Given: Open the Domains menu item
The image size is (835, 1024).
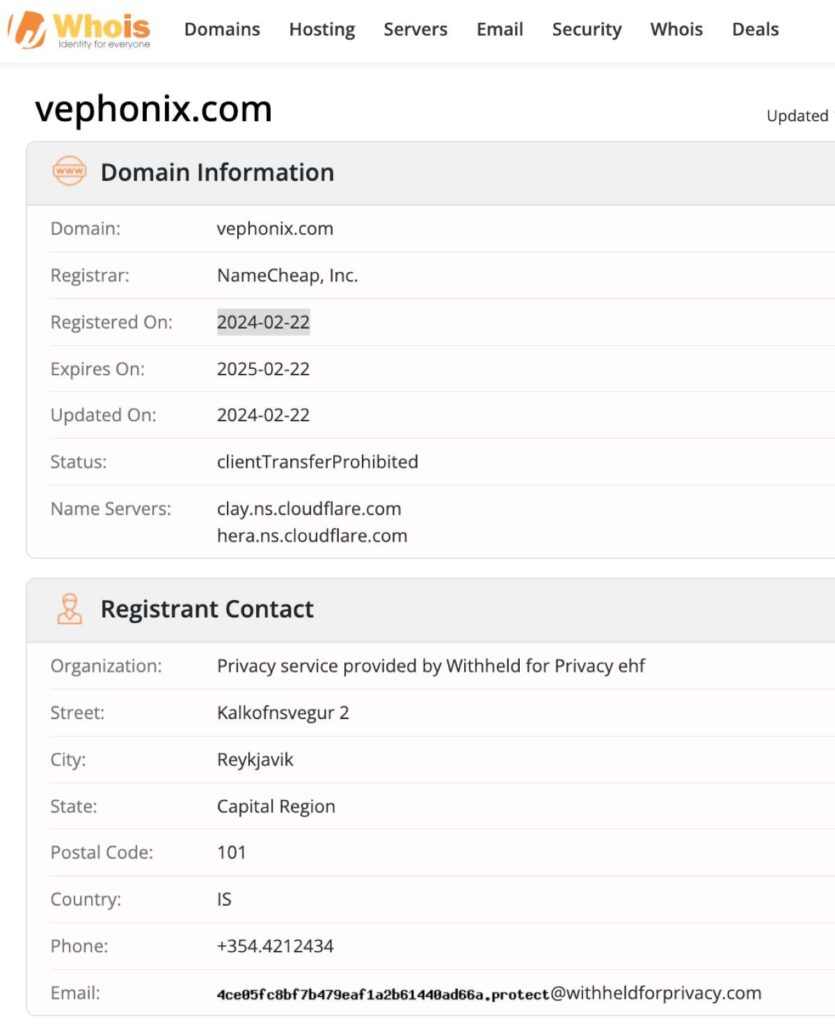Looking at the screenshot, I should pyautogui.click(x=221, y=29).
